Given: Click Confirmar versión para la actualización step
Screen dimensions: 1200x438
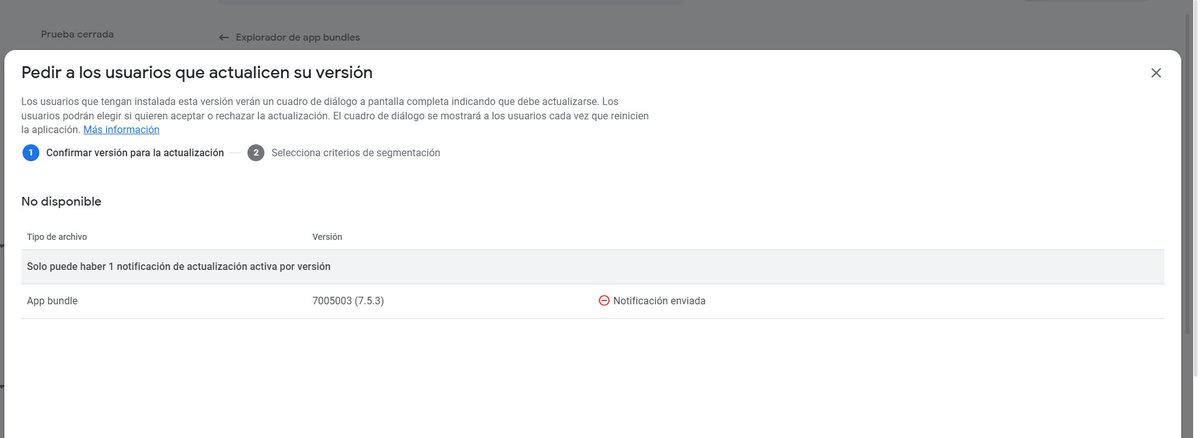Looking at the screenshot, I should [135, 153].
